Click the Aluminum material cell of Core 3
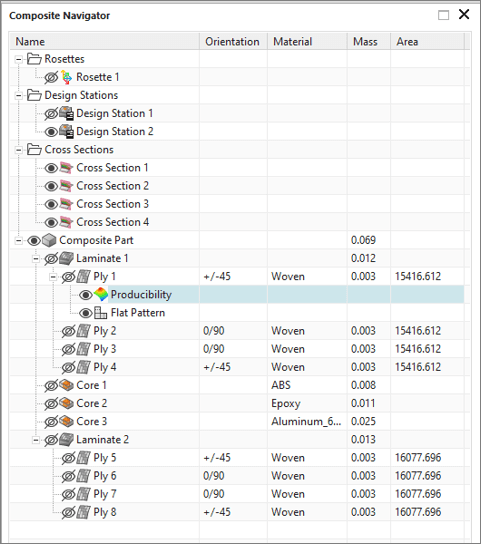 (306, 422)
